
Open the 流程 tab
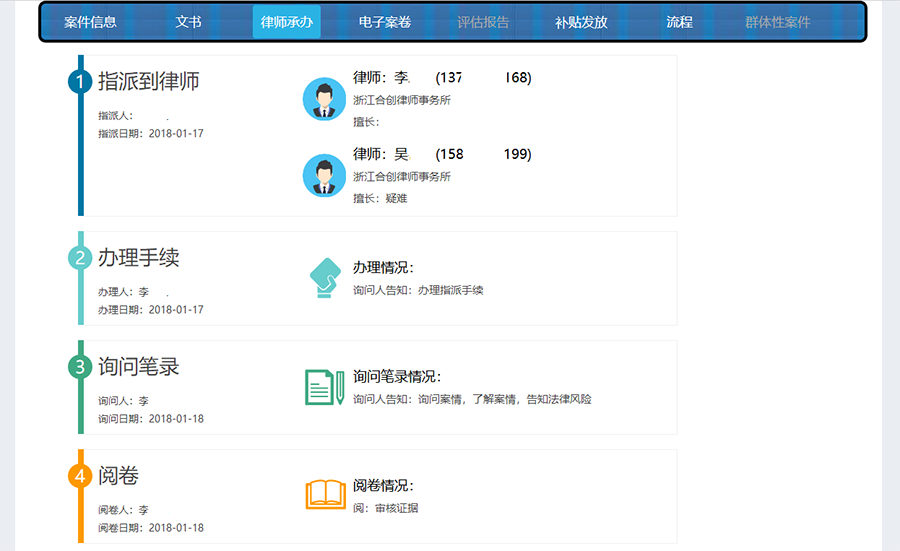pos(679,22)
